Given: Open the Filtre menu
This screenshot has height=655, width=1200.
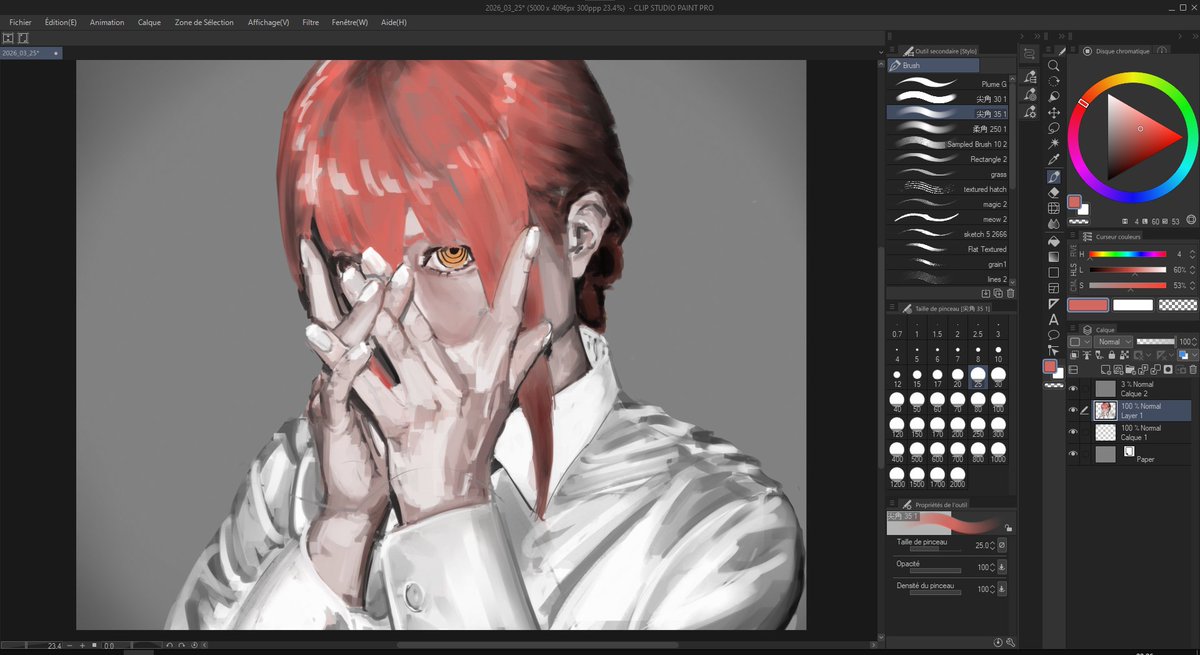Looking at the screenshot, I should pos(311,22).
